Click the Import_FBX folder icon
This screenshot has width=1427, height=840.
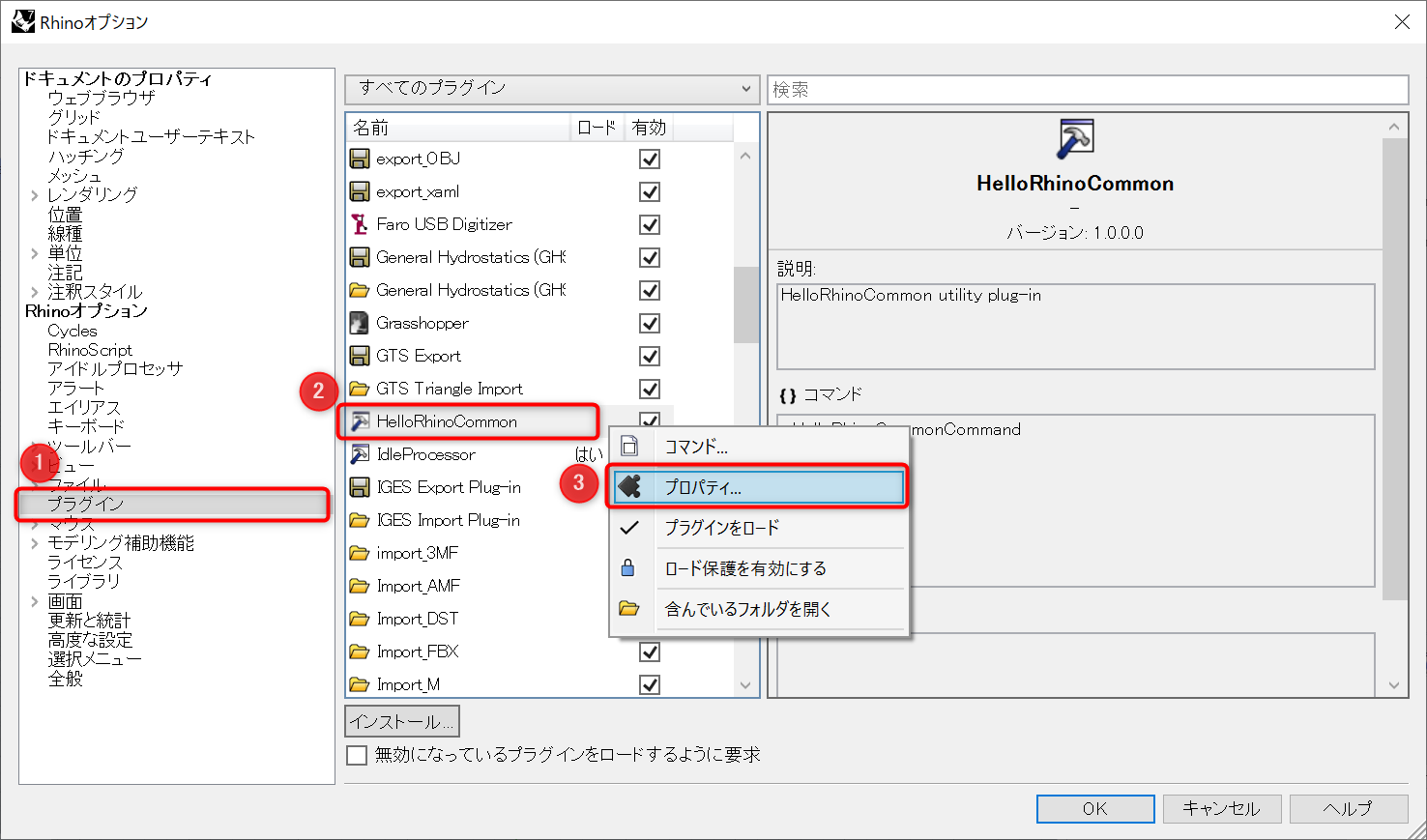(x=360, y=652)
